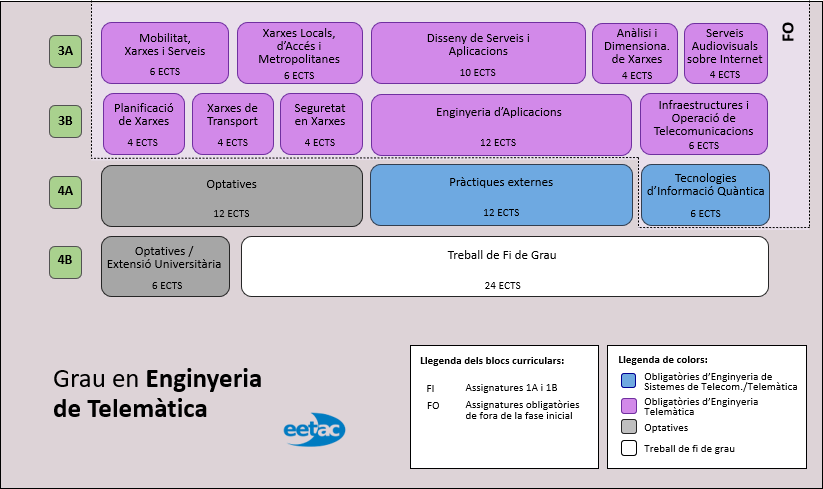Select the 3A semester label
823x489 pixels.
[x=65, y=51]
